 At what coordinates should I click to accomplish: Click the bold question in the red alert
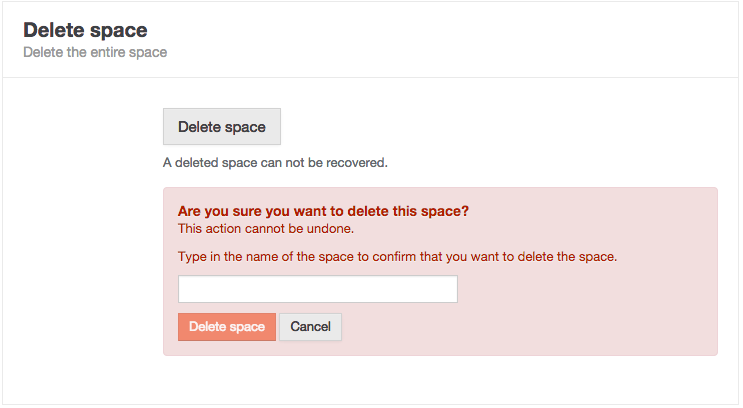pos(323,212)
